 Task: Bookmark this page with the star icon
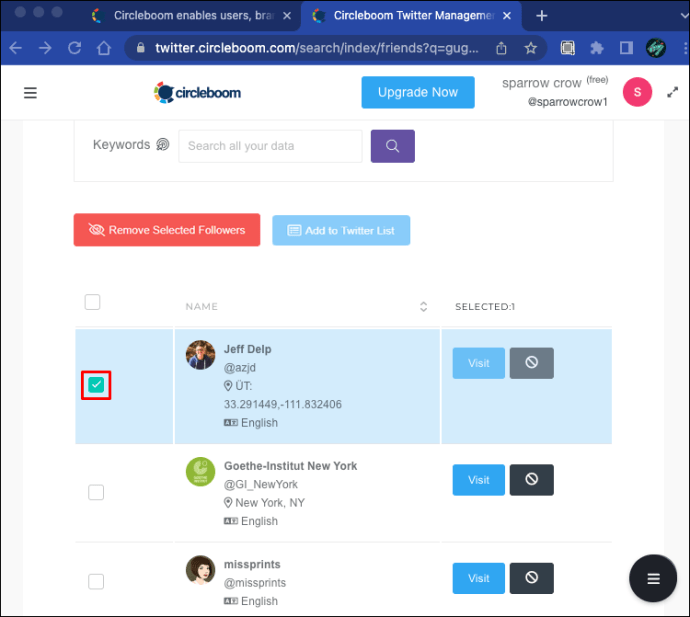point(531,48)
